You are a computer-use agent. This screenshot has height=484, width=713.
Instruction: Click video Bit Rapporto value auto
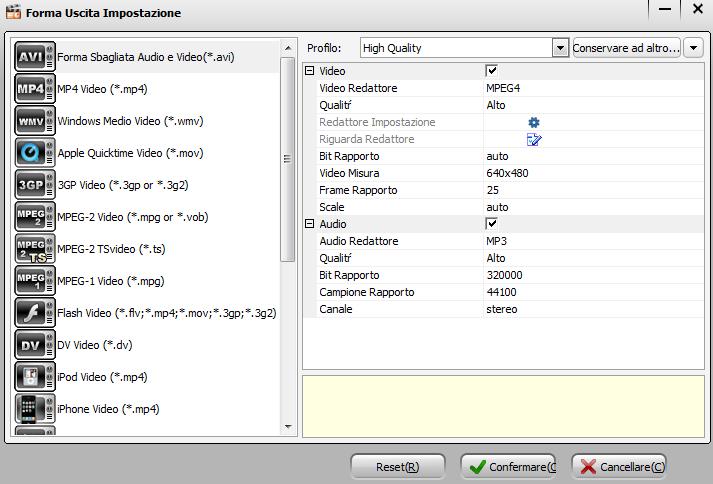497,156
